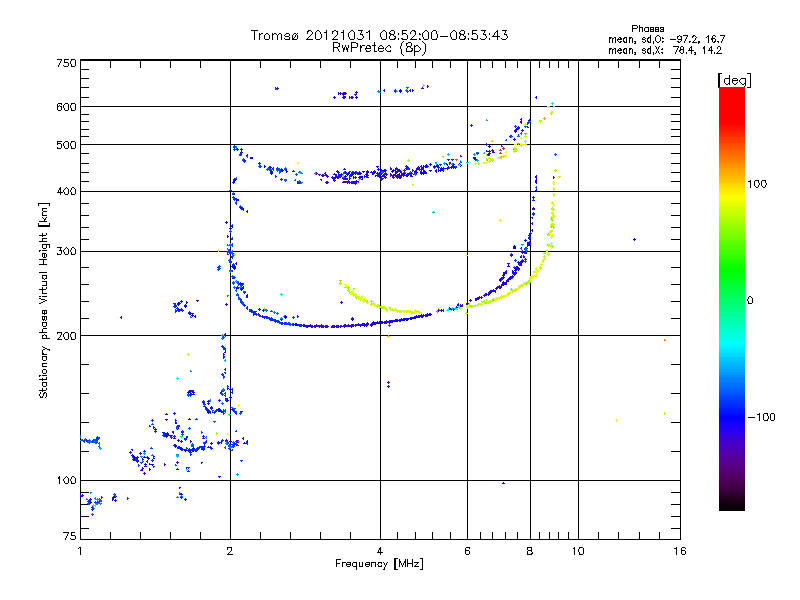
Task: Click the y-axis '100' tick label
Action: pos(67,480)
